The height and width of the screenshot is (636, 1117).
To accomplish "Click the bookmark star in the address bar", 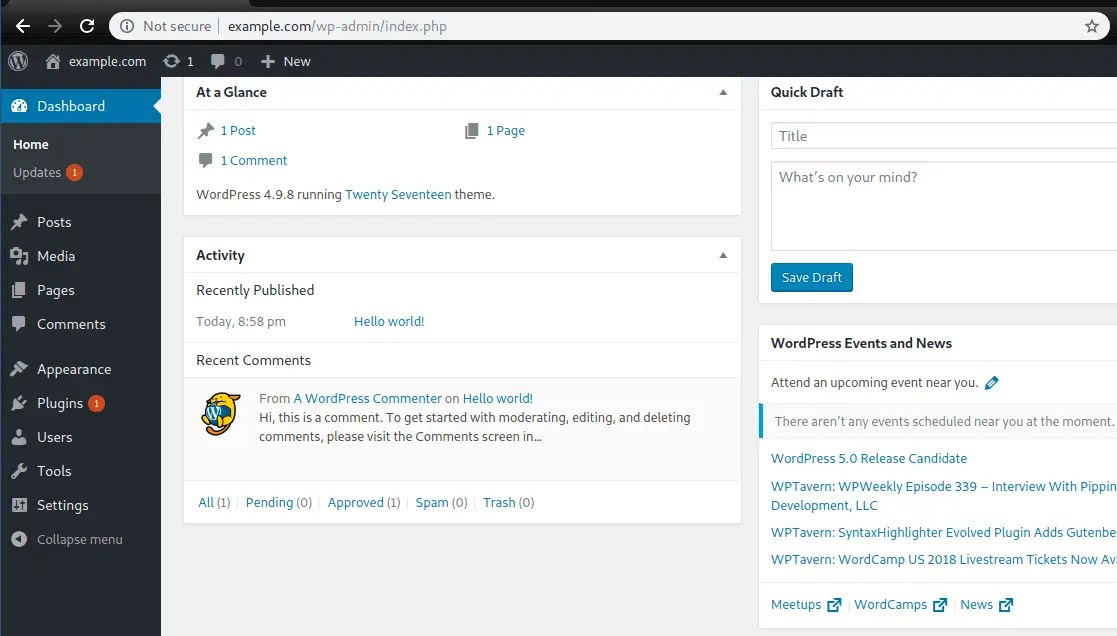I will pyautogui.click(x=1093, y=25).
